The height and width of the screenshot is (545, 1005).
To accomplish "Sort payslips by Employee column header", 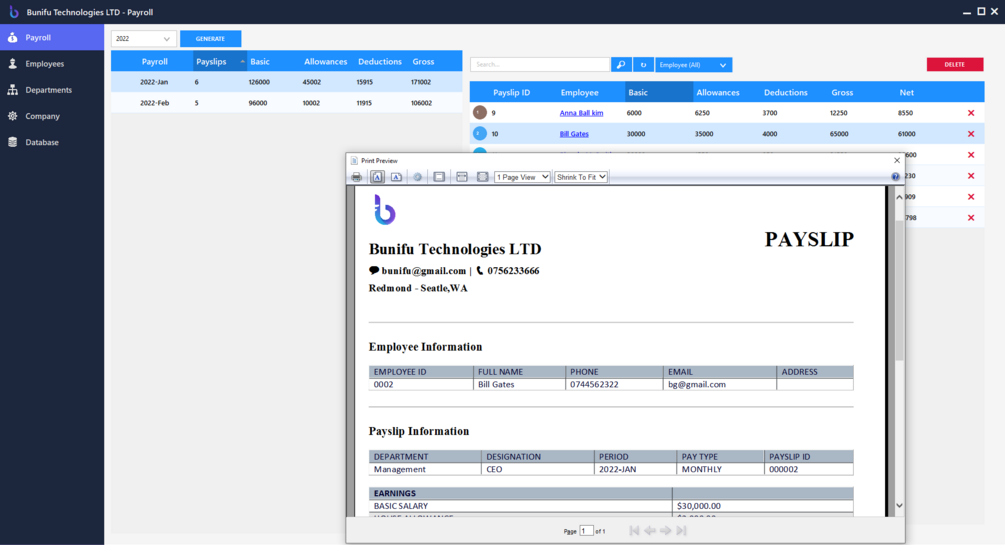I will [579, 92].
